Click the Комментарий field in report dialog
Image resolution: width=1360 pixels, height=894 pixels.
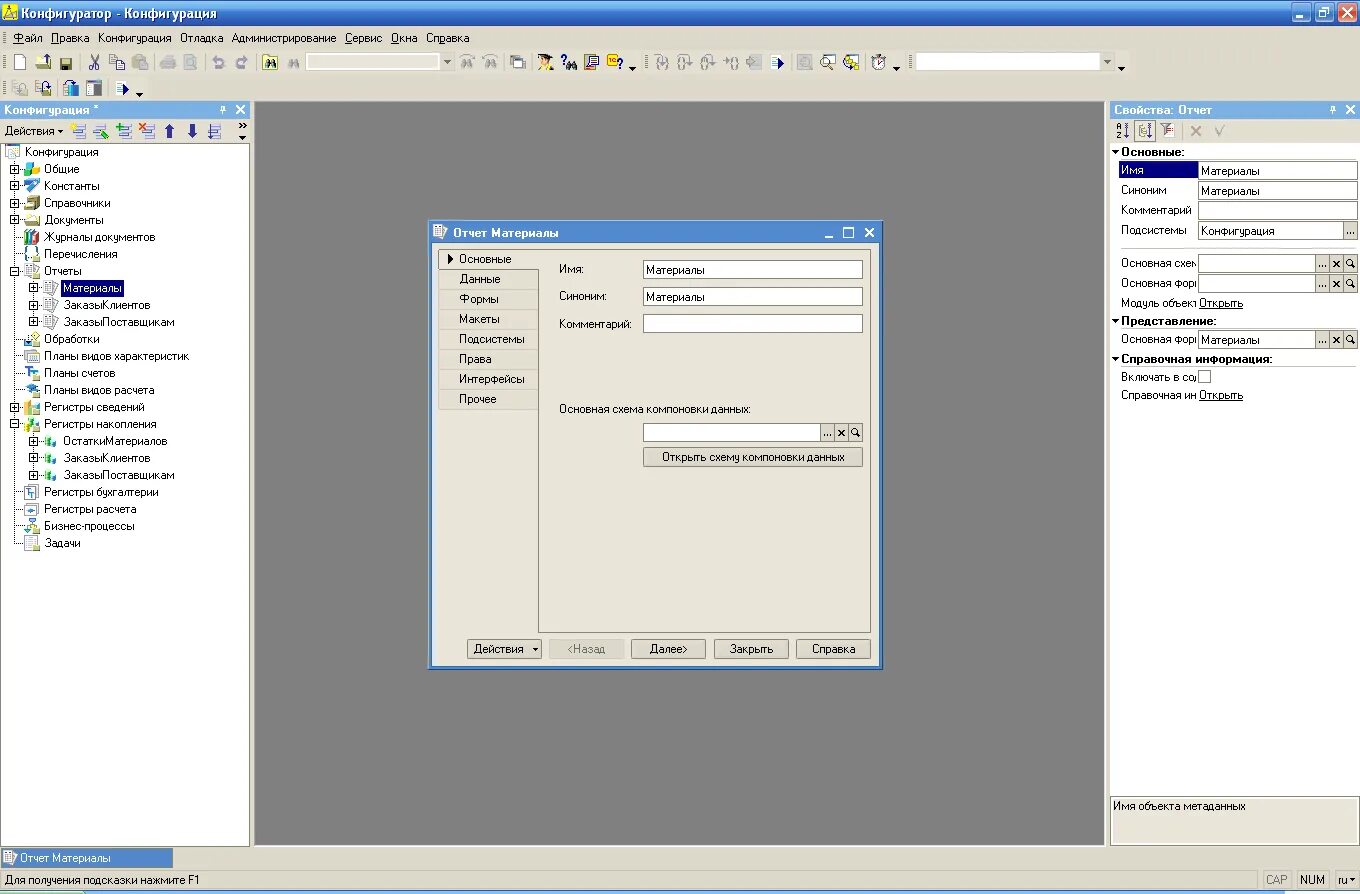pyautogui.click(x=752, y=324)
